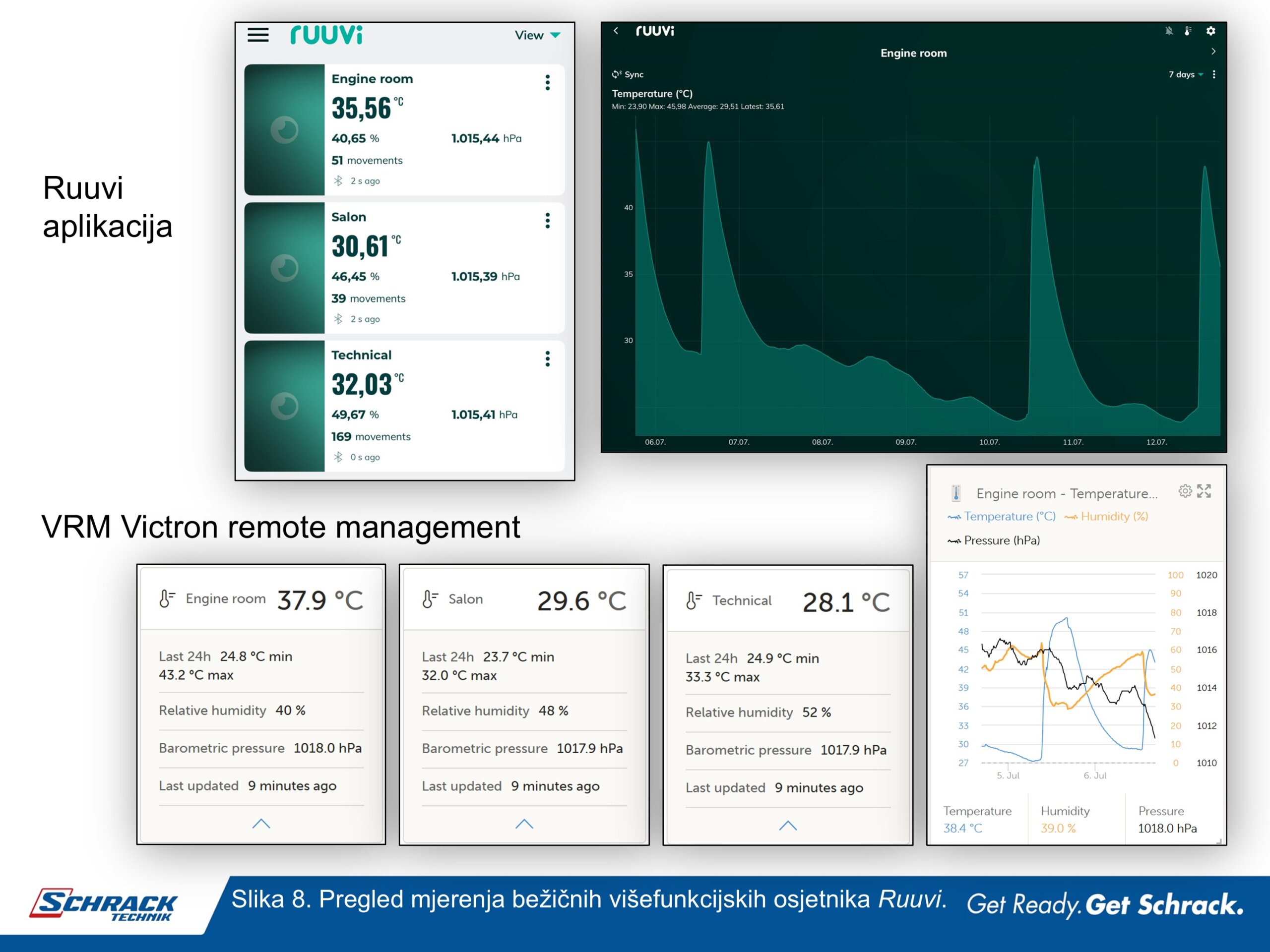Click the Engine room sensor thumbnail image
This screenshot has height=952, width=1270.
click(284, 130)
